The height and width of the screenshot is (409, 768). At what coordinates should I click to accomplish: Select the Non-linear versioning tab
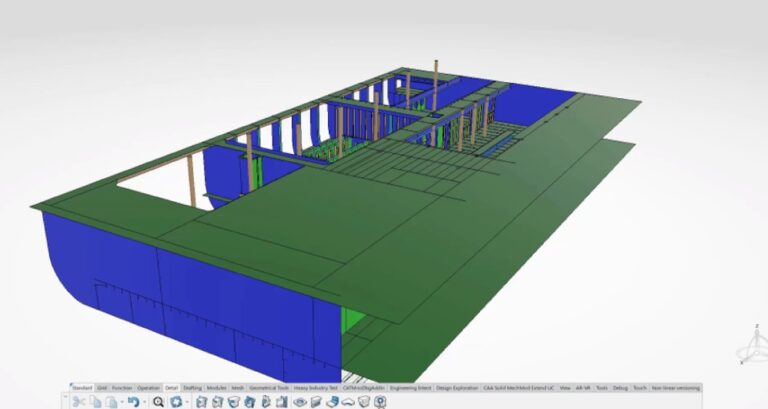[x=675, y=387]
